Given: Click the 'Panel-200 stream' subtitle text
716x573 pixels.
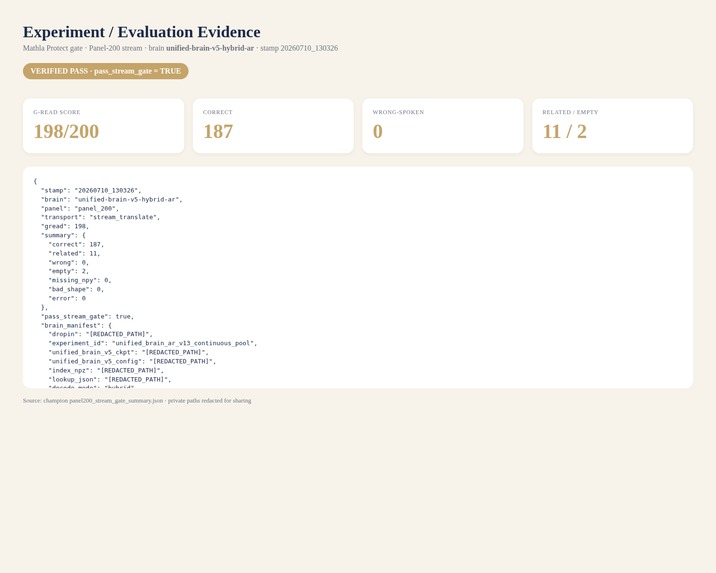Looking at the screenshot, I should [x=116, y=48].
